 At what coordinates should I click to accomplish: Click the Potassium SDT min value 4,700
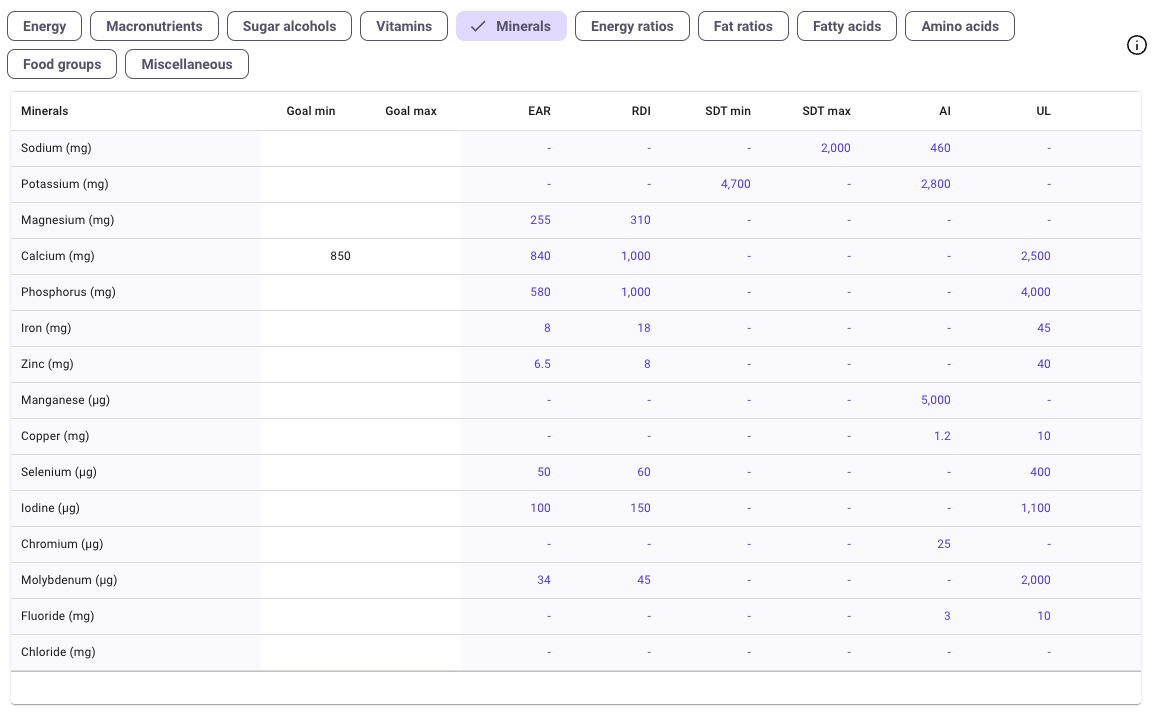point(734,184)
